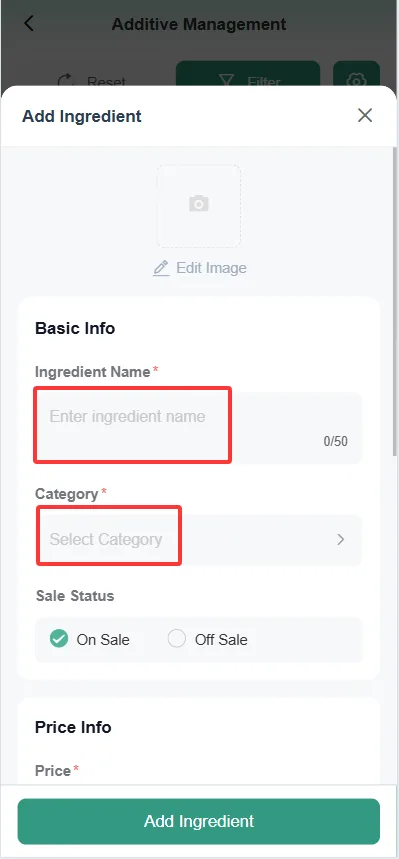Click the Price Info section heading
Image resolution: width=399 pixels, height=859 pixels.
[73, 727]
